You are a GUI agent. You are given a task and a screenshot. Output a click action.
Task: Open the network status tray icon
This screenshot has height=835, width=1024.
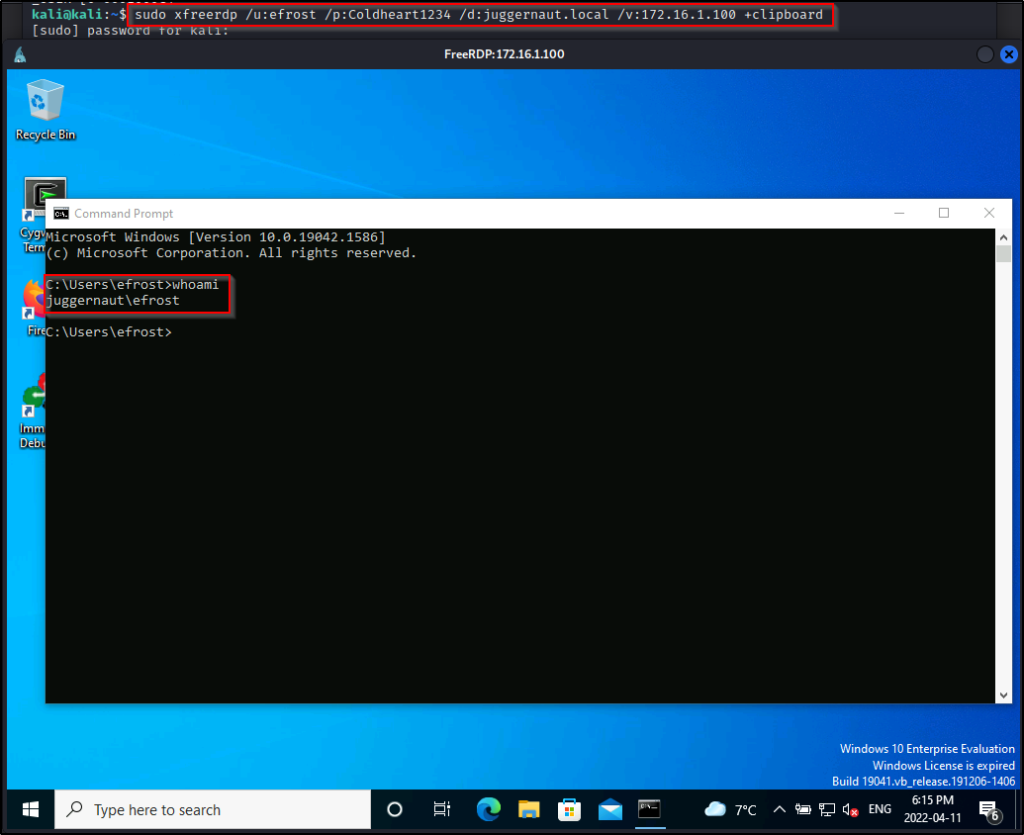click(x=827, y=809)
